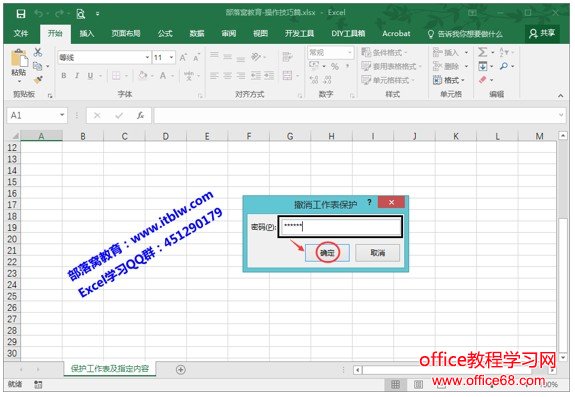Screen dimensions: 575x397
Task: Align text to the left
Action: (214, 76)
